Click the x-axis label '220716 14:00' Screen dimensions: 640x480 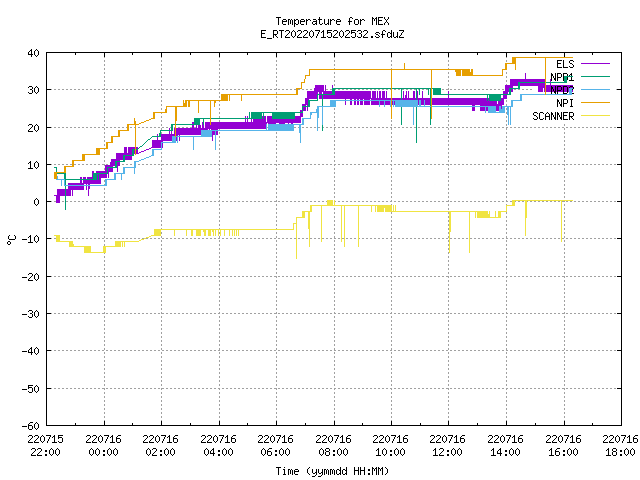(x=506, y=446)
